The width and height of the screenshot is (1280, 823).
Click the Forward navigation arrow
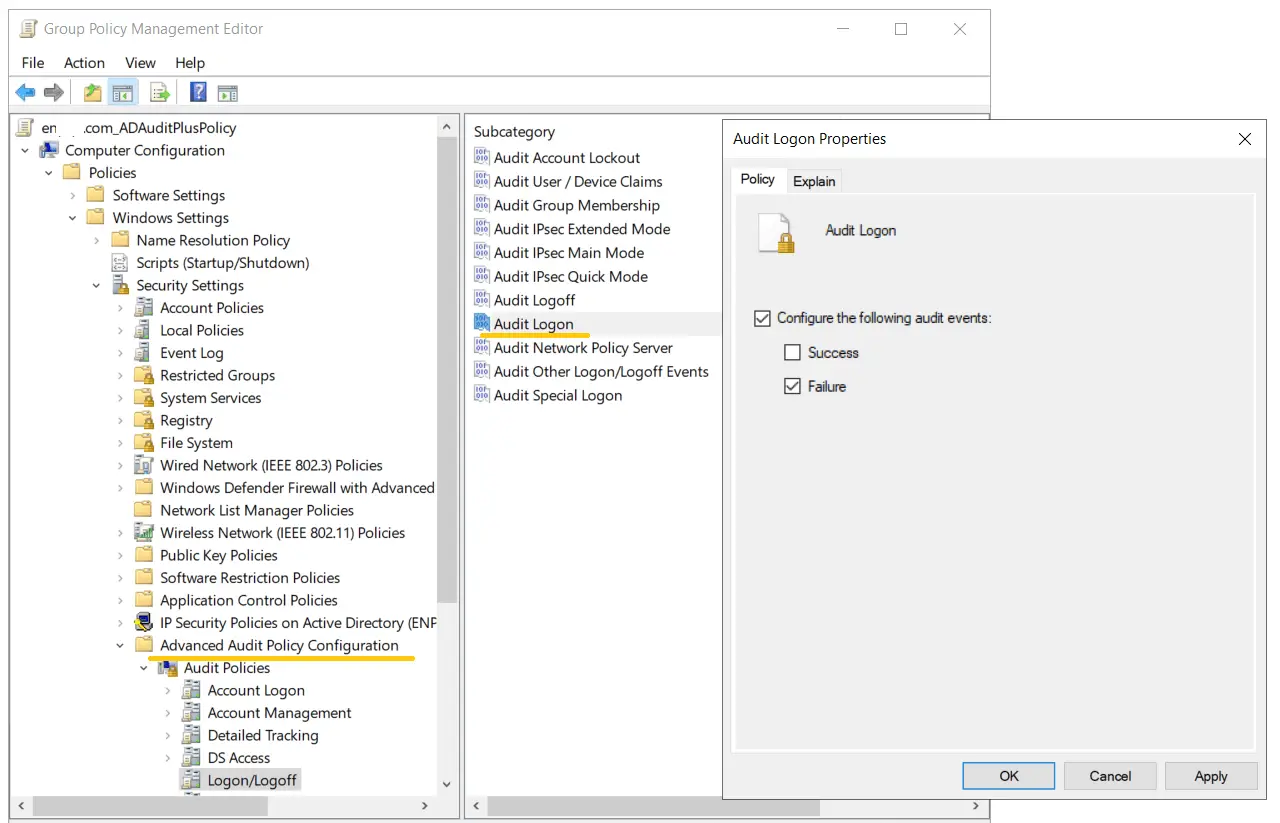click(x=53, y=92)
